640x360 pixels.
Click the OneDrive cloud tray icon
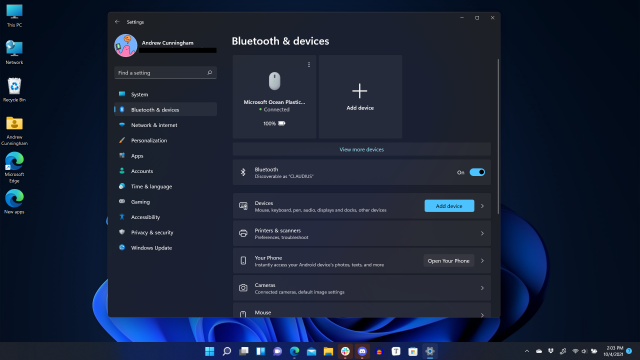click(539, 351)
